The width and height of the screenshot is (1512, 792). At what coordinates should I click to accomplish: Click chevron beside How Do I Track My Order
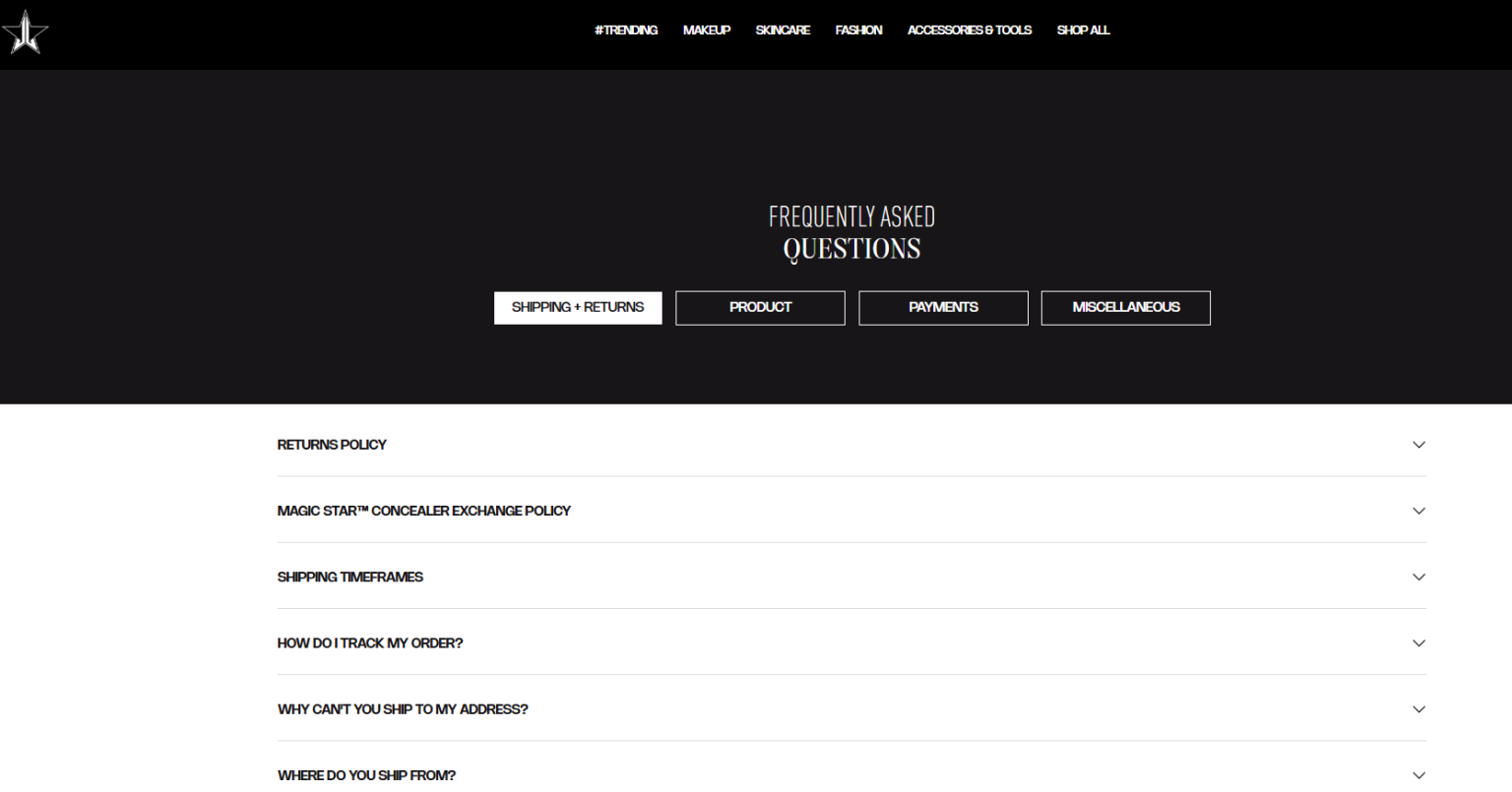(x=1418, y=643)
